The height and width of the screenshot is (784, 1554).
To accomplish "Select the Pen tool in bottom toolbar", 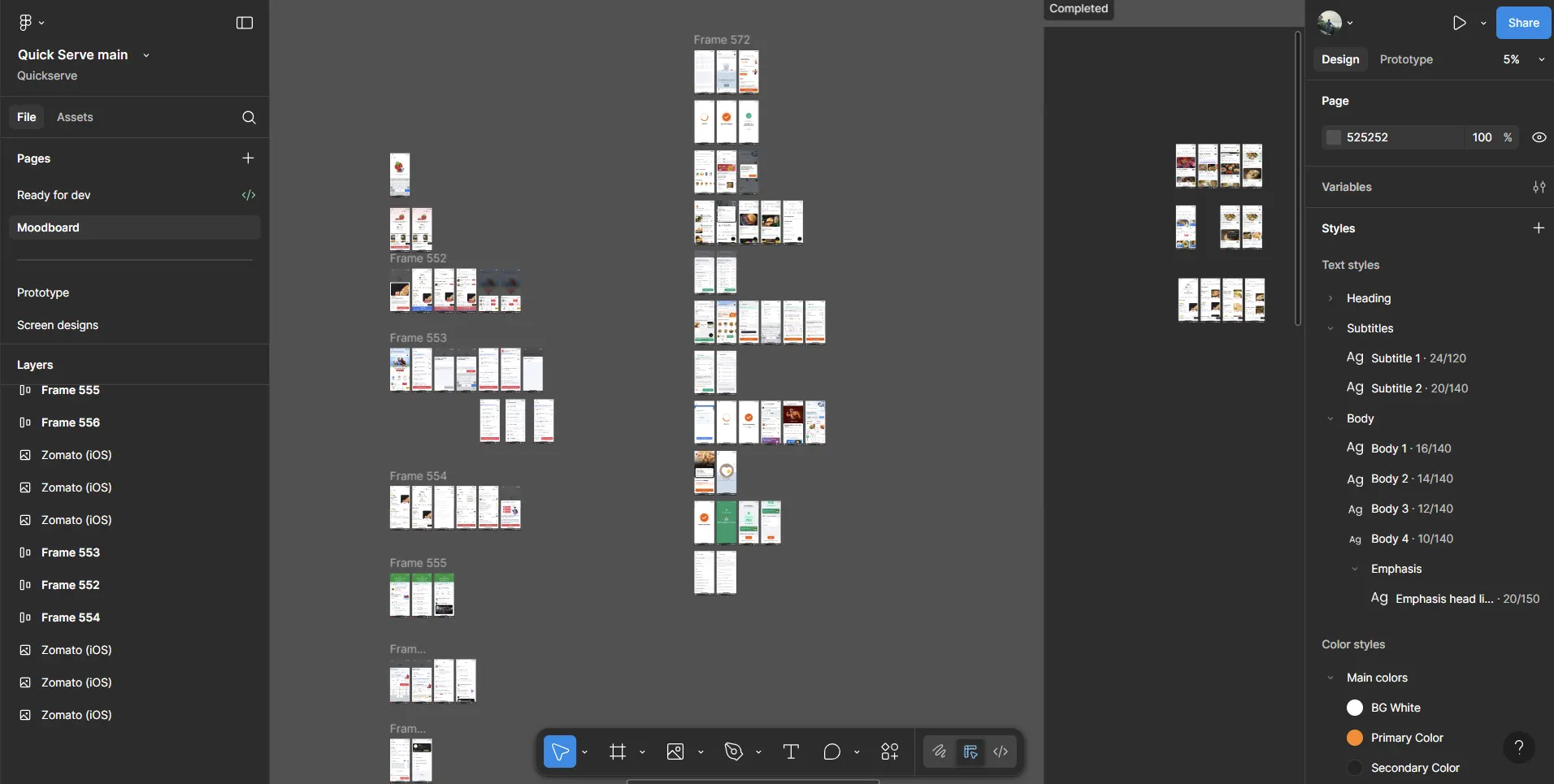I will (x=733, y=752).
